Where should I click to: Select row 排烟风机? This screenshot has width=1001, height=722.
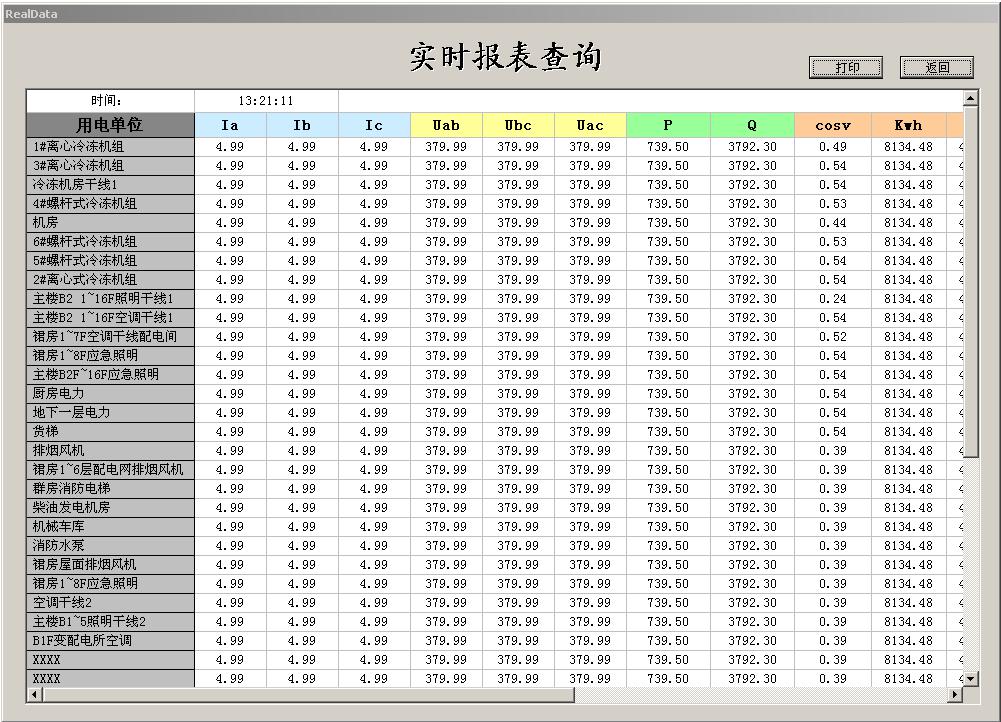click(x=110, y=451)
